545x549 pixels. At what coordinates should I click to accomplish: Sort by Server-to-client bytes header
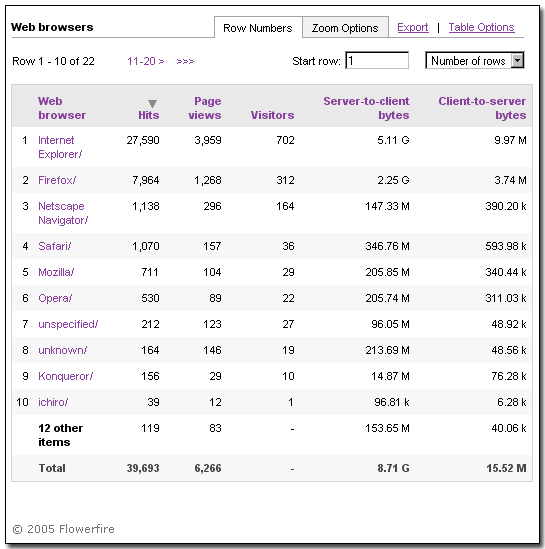(366, 108)
